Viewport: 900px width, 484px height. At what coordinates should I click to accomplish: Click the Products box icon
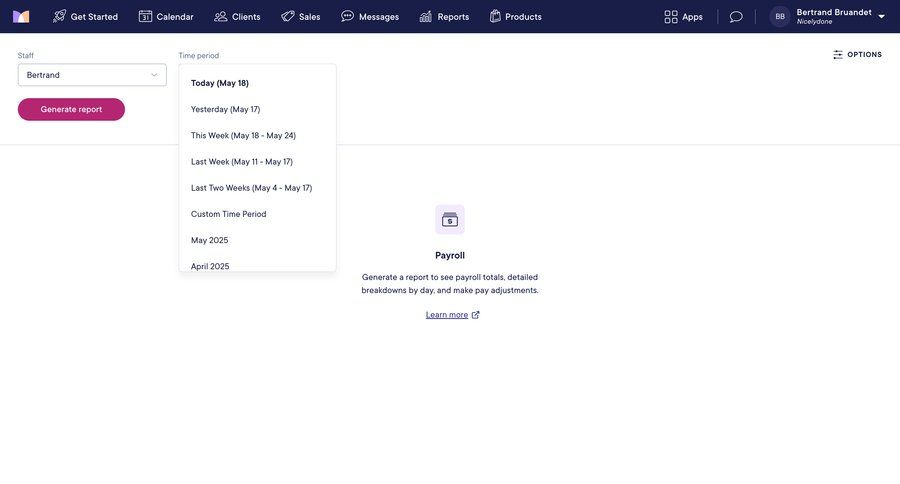click(495, 16)
